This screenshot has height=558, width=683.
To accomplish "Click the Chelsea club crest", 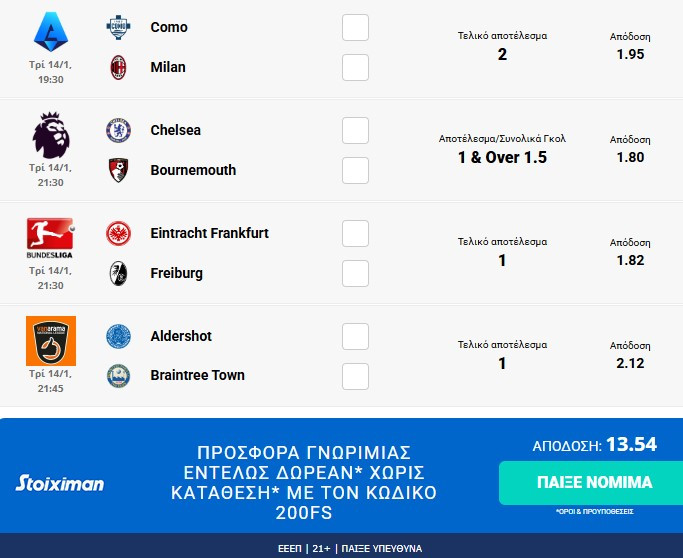I will click(x=119, y=130).
